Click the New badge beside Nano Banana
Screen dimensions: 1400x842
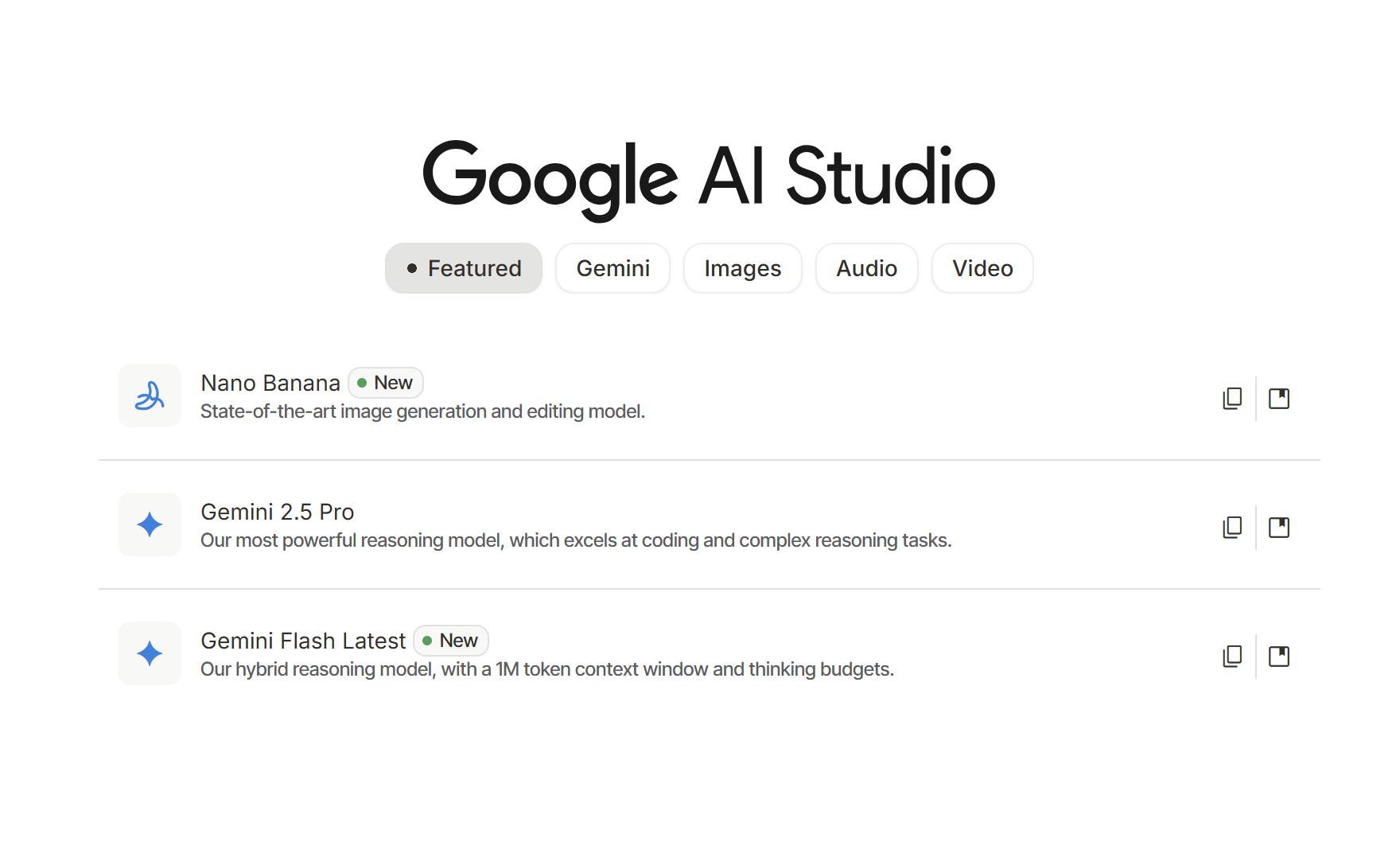click(386, 383)
